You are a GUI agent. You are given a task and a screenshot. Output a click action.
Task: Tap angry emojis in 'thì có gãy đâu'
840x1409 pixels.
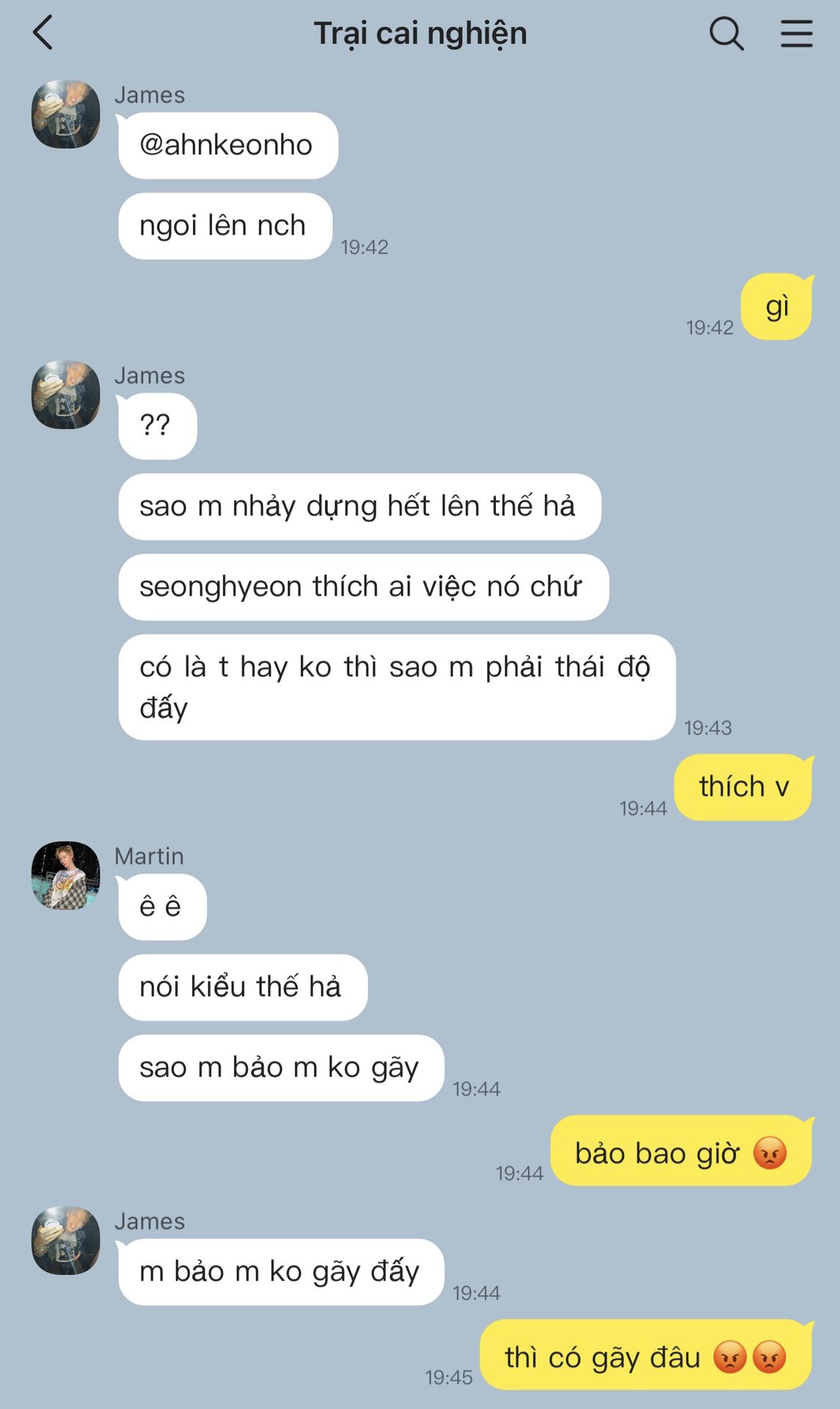(x=750, y=1356)
